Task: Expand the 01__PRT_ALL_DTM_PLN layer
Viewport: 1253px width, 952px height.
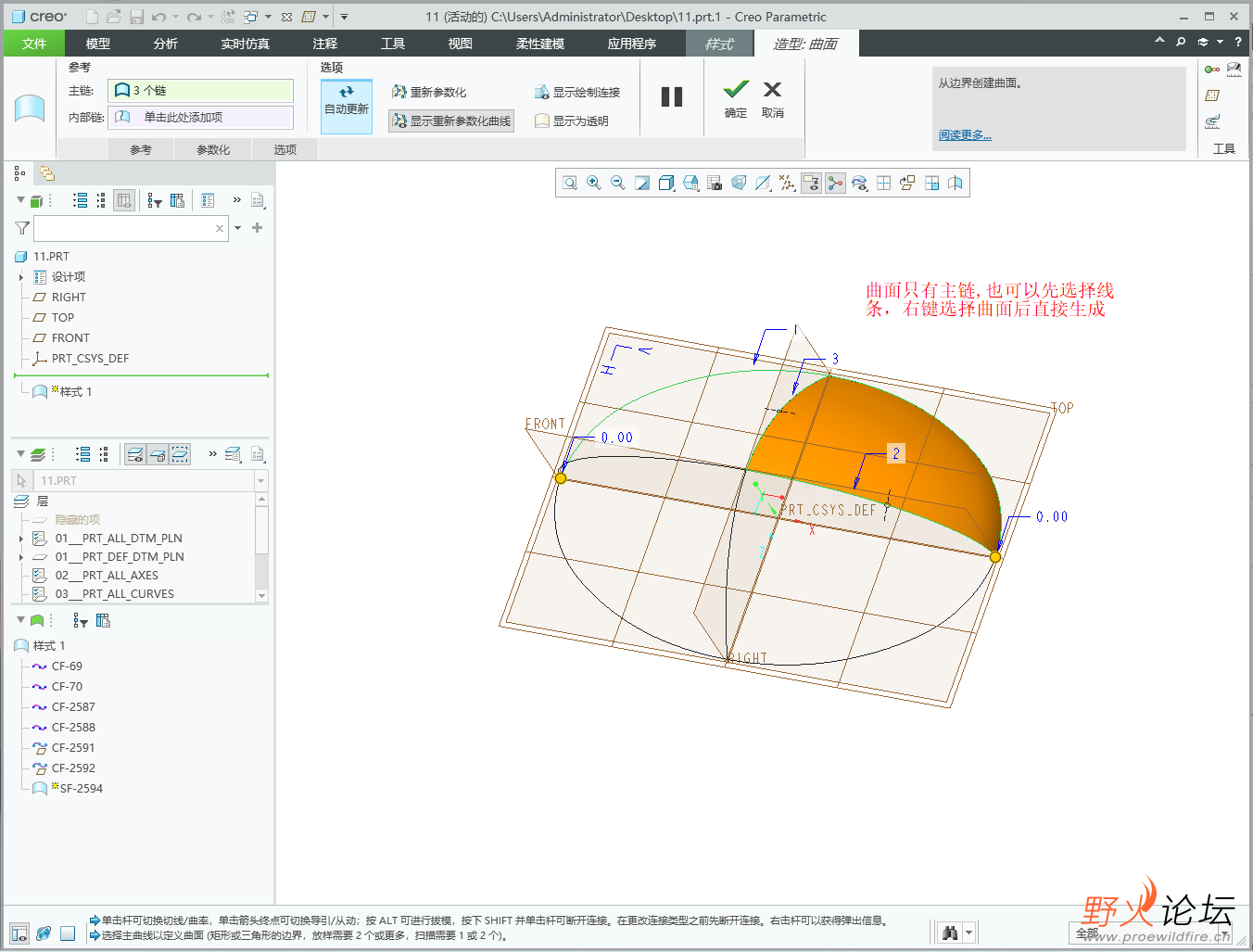Action: [x=21, y=539]
